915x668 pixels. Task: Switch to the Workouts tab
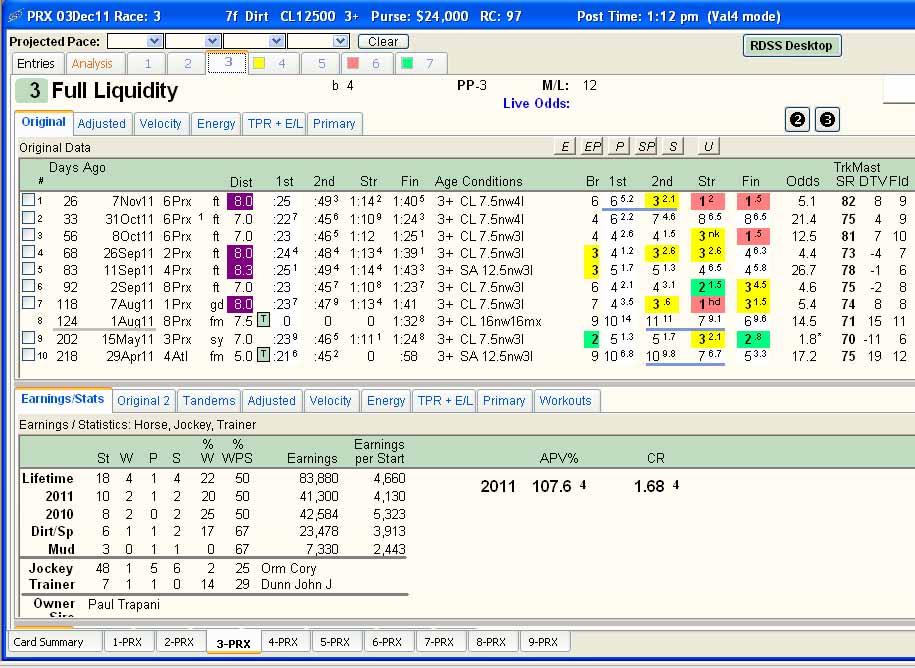point(565,401)
